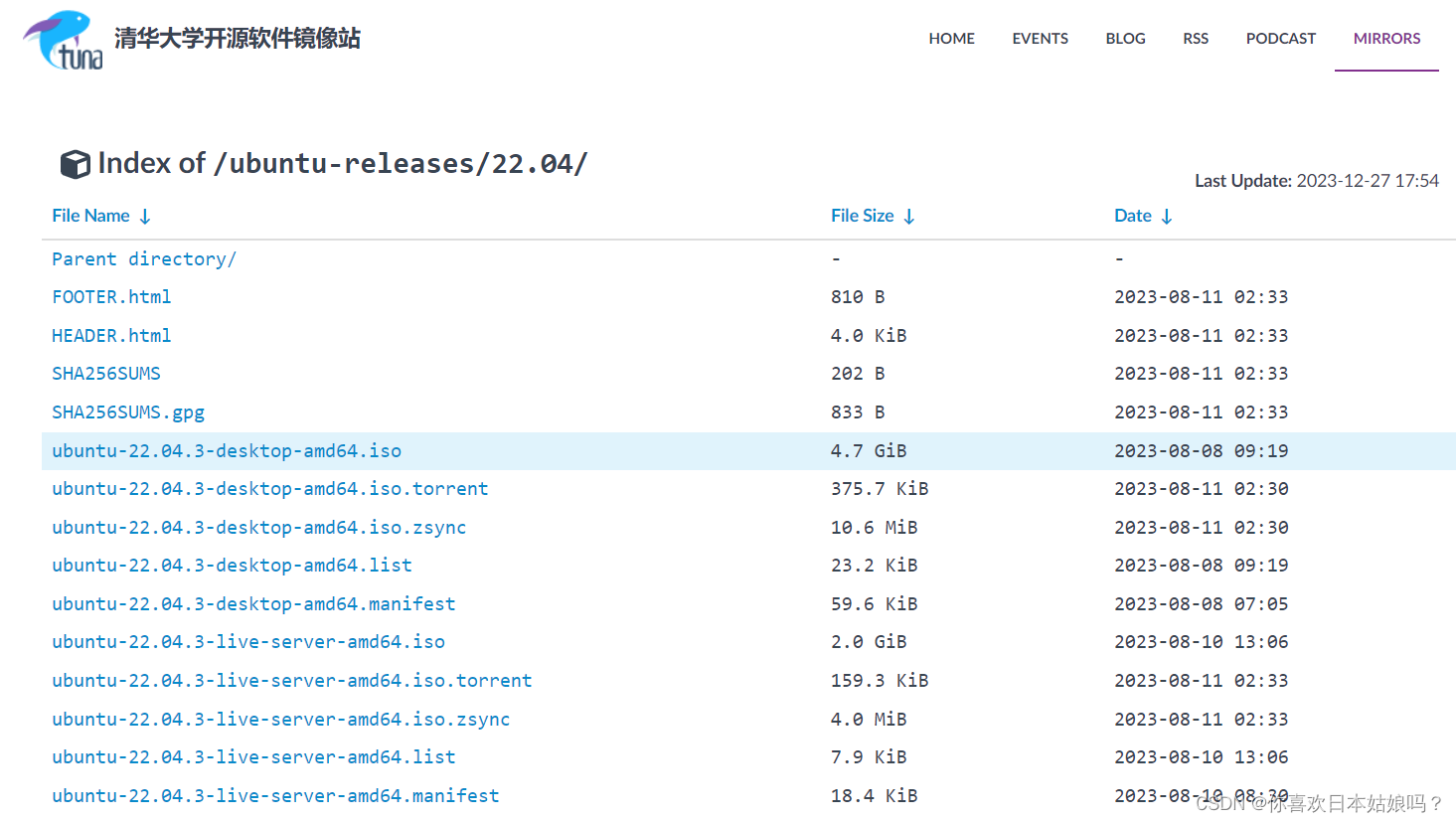Click the 810 B size value

(x=858, y=297)
